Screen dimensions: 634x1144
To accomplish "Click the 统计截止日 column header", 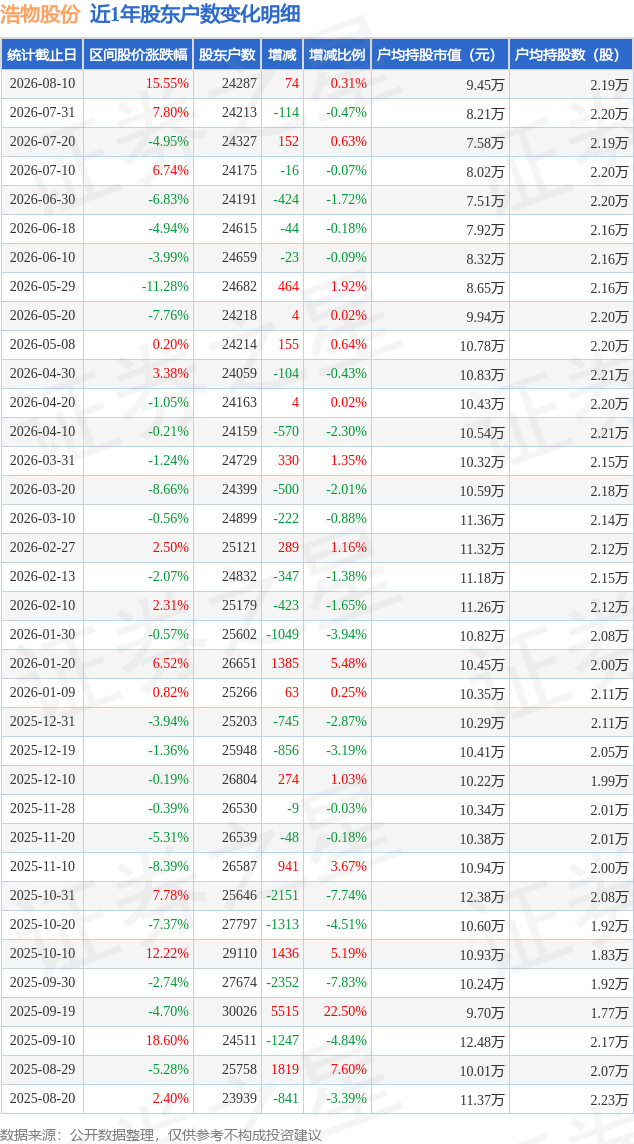I will [42, 54].
